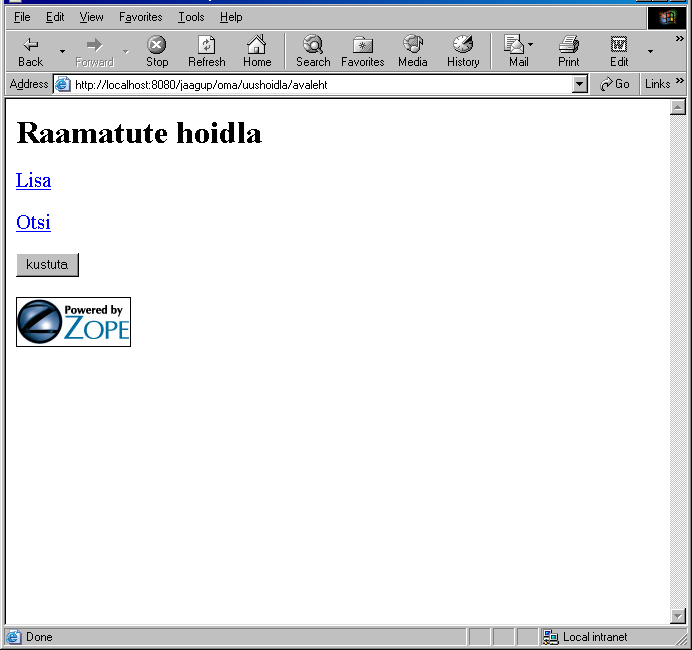
Task: Go back using the Back arrow button
Action: coord(30,51)
